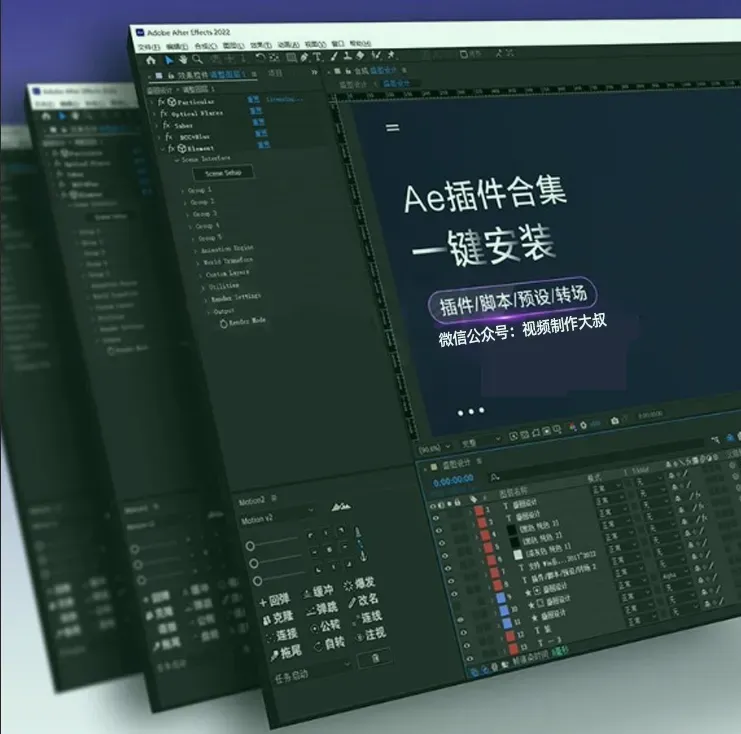Select the Clone Stamp tool

(348, 56)
